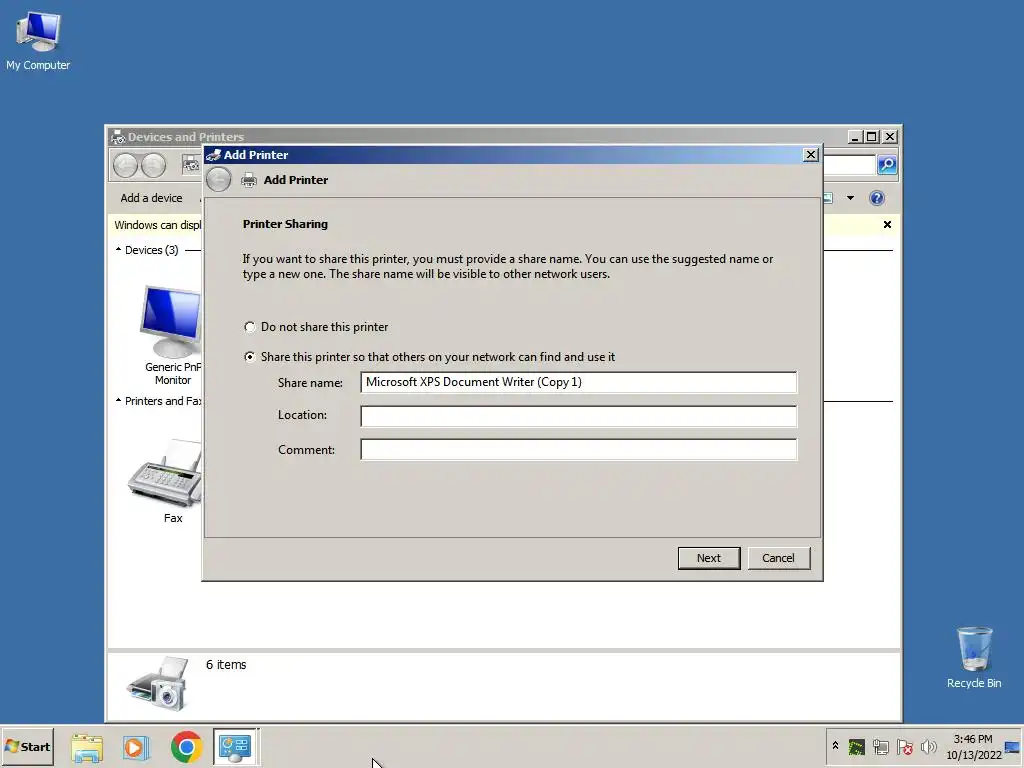1024x768 pixels.
Task: Dismiss the yellow information bar
Action: tap(887, 224)
